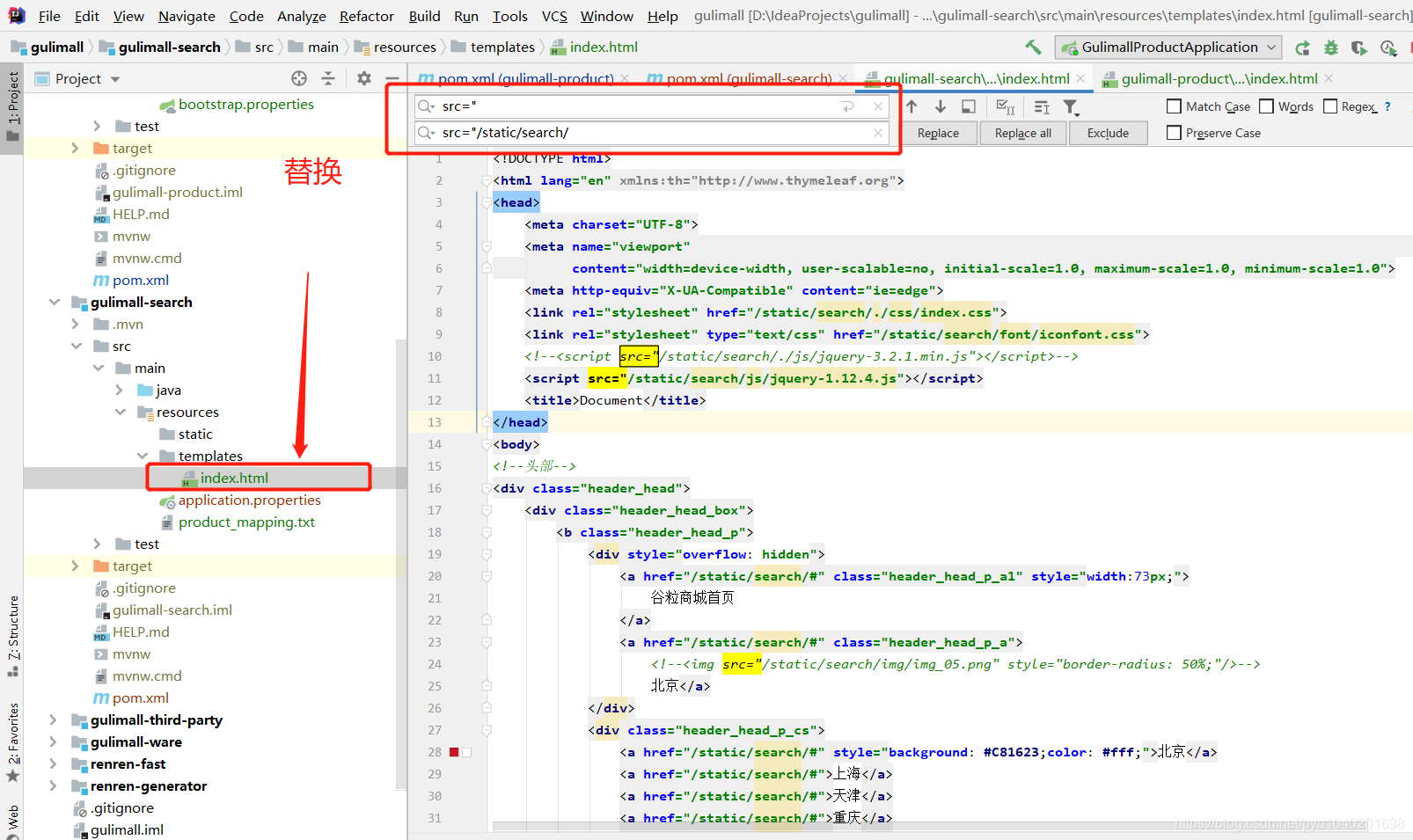The height and width of the screenshot is (840, 1413).
Task: Select index.html in the Project tree
Action: (x=234, y=478)
